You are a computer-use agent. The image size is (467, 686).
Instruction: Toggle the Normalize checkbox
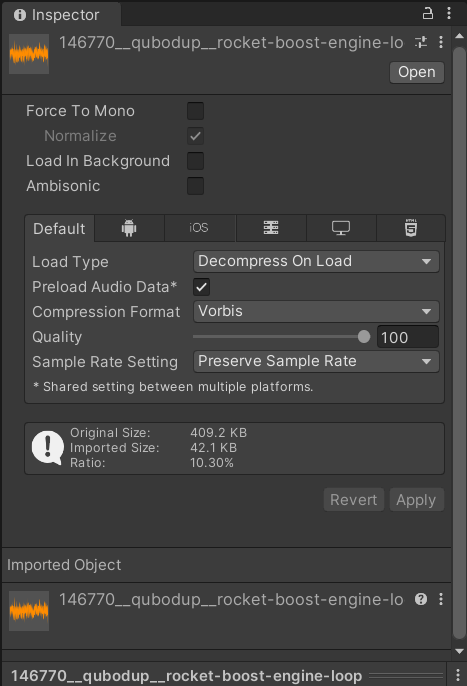pyautogui.click(x=195, y=136)
